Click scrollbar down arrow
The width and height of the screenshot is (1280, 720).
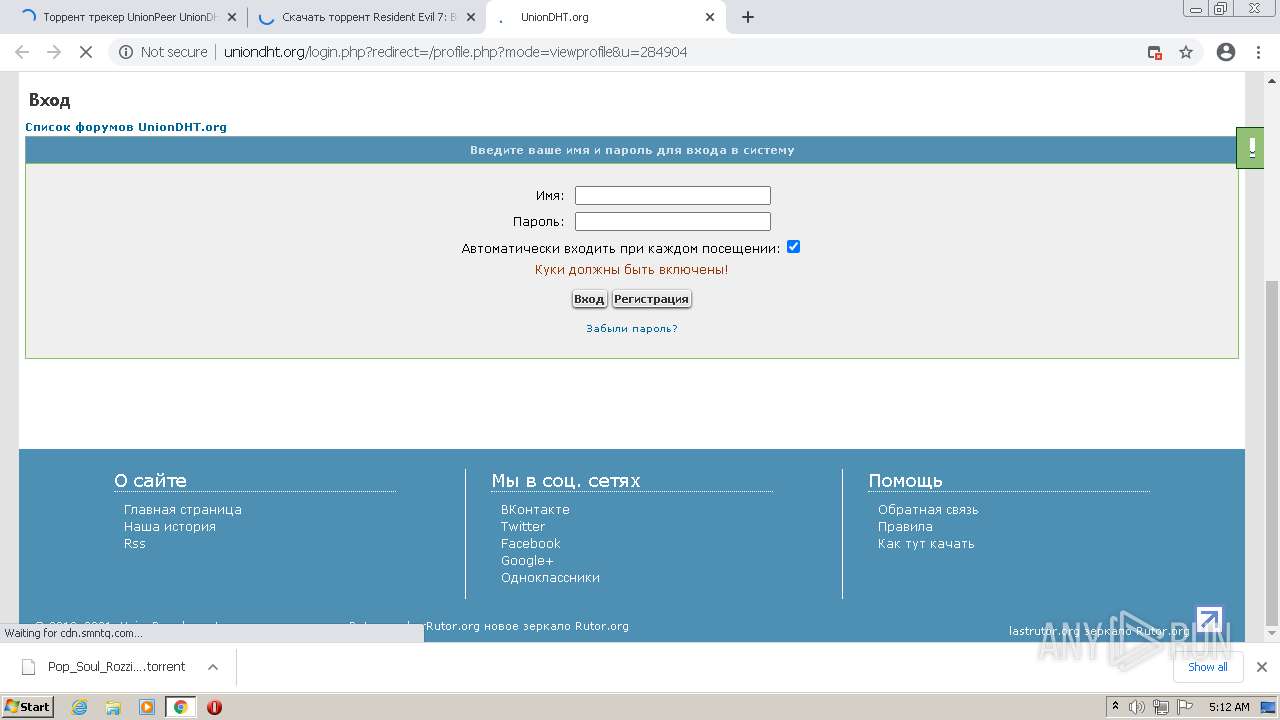click(1272, 634)
